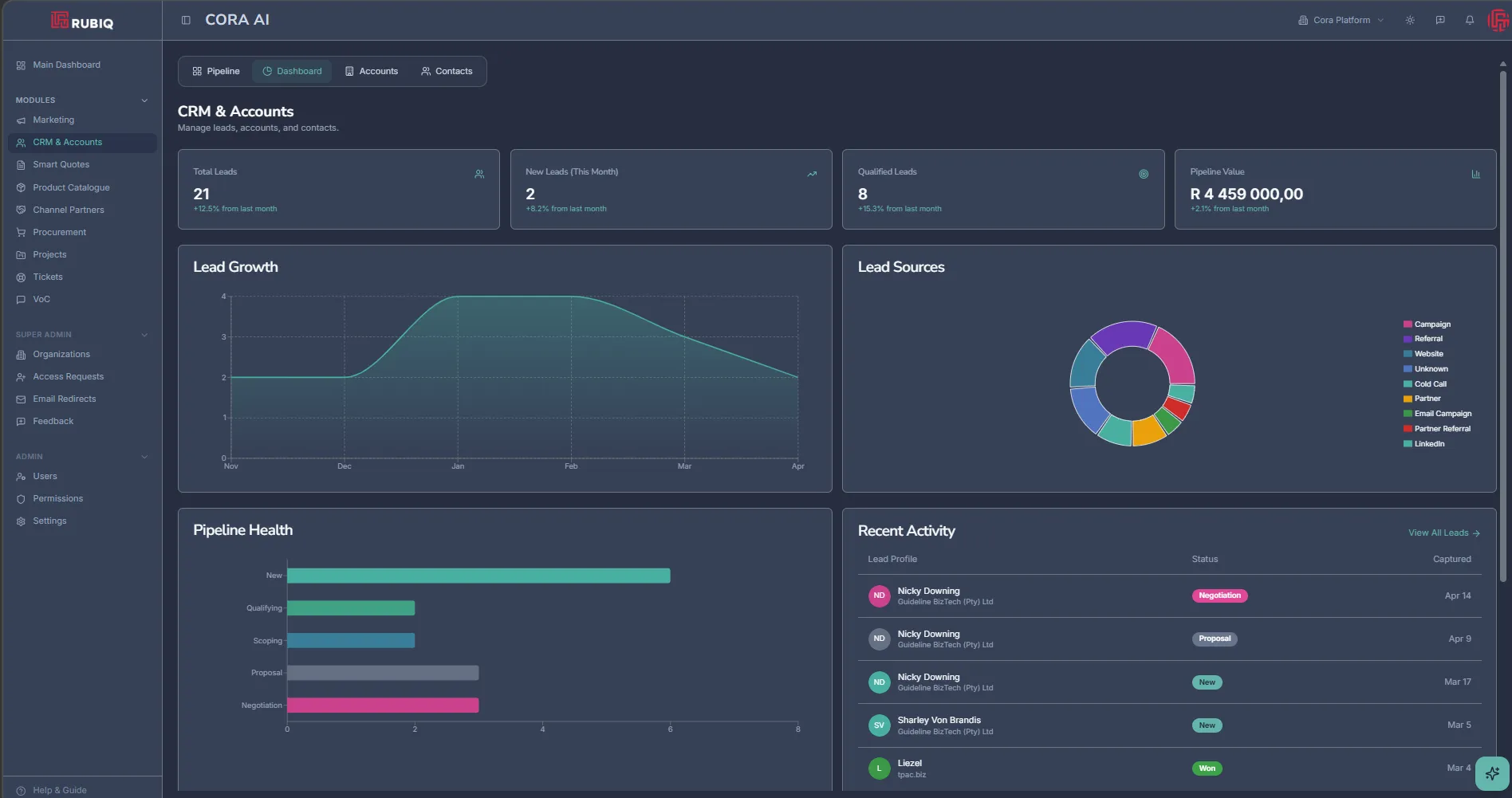Click the Proposal status badge
Image resolution: width=1512 pixels, height=798 pixels.
click(1215, 639)
